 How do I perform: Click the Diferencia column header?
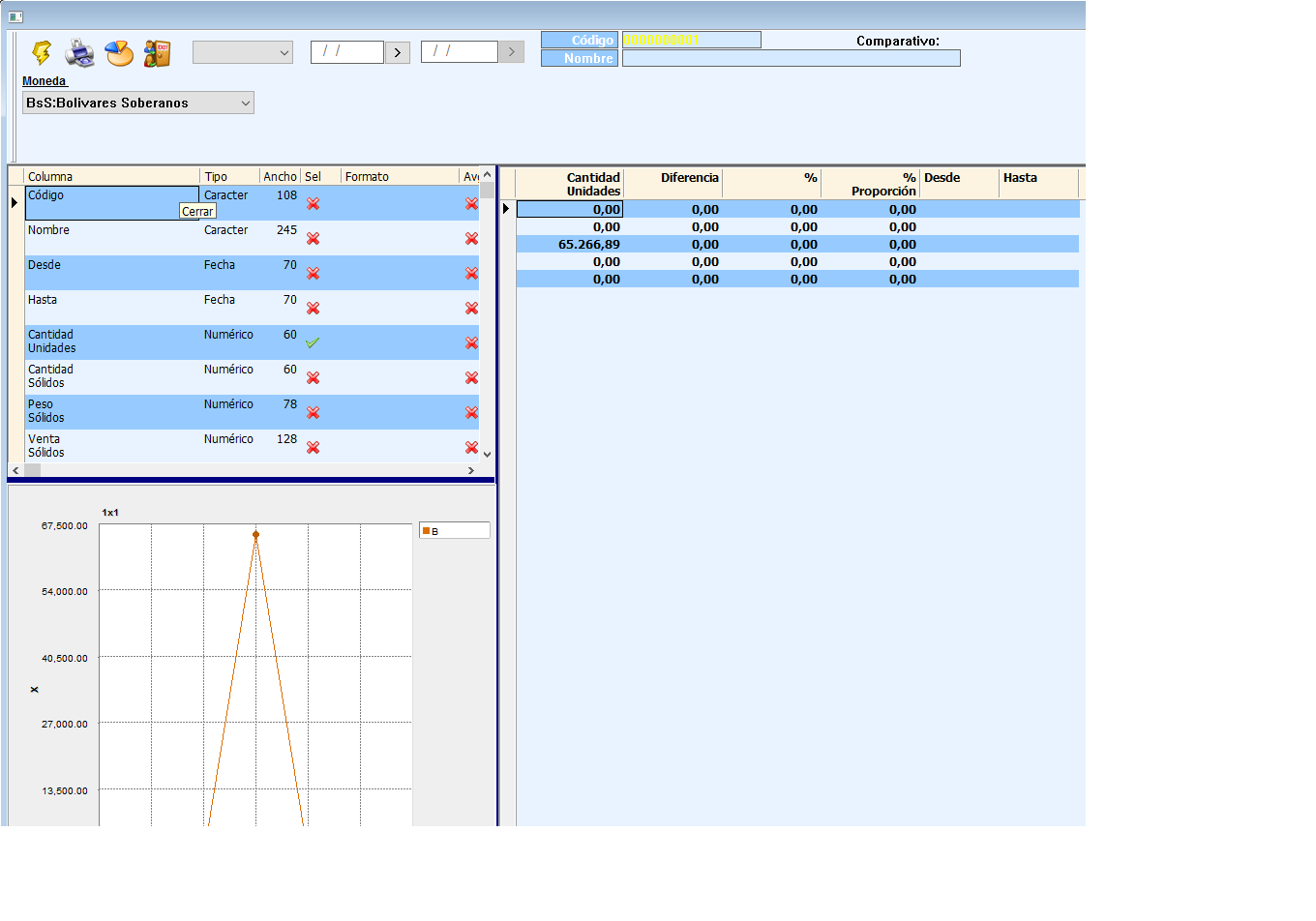(x=673, y=184)
